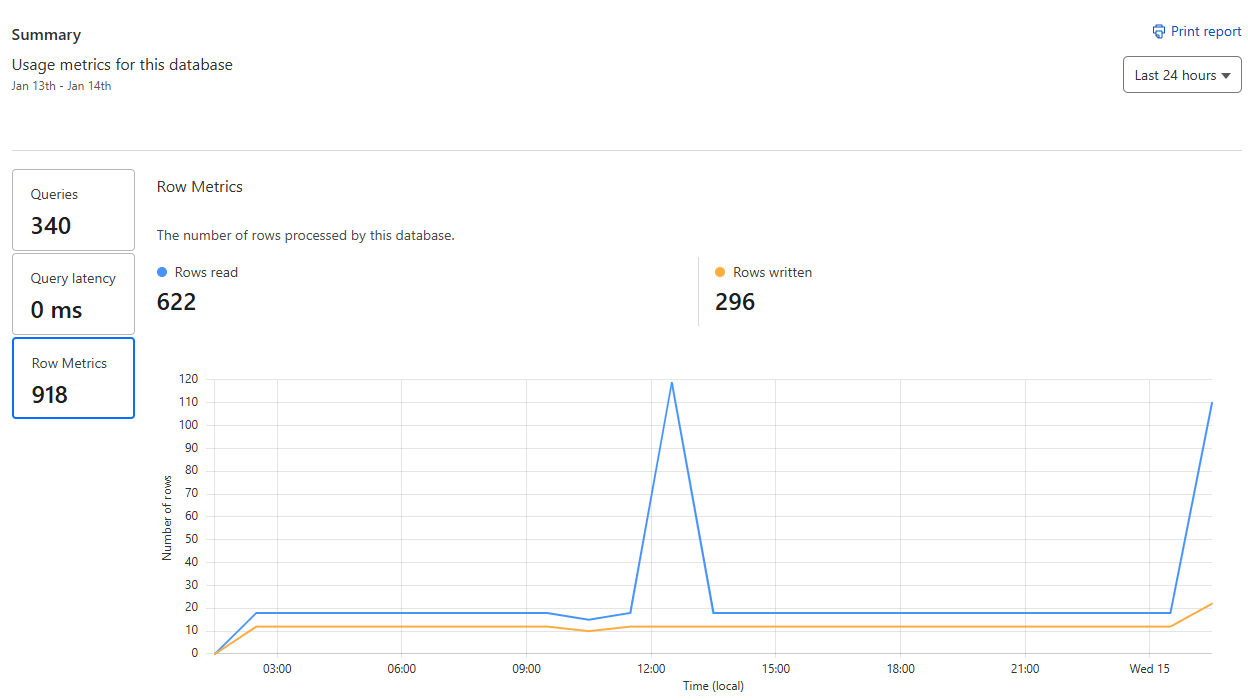Image resolution: width=1248 pixels, height=700 pixels.
Task: Click the Rows written value 296
Action: click(x=735, y=302)
